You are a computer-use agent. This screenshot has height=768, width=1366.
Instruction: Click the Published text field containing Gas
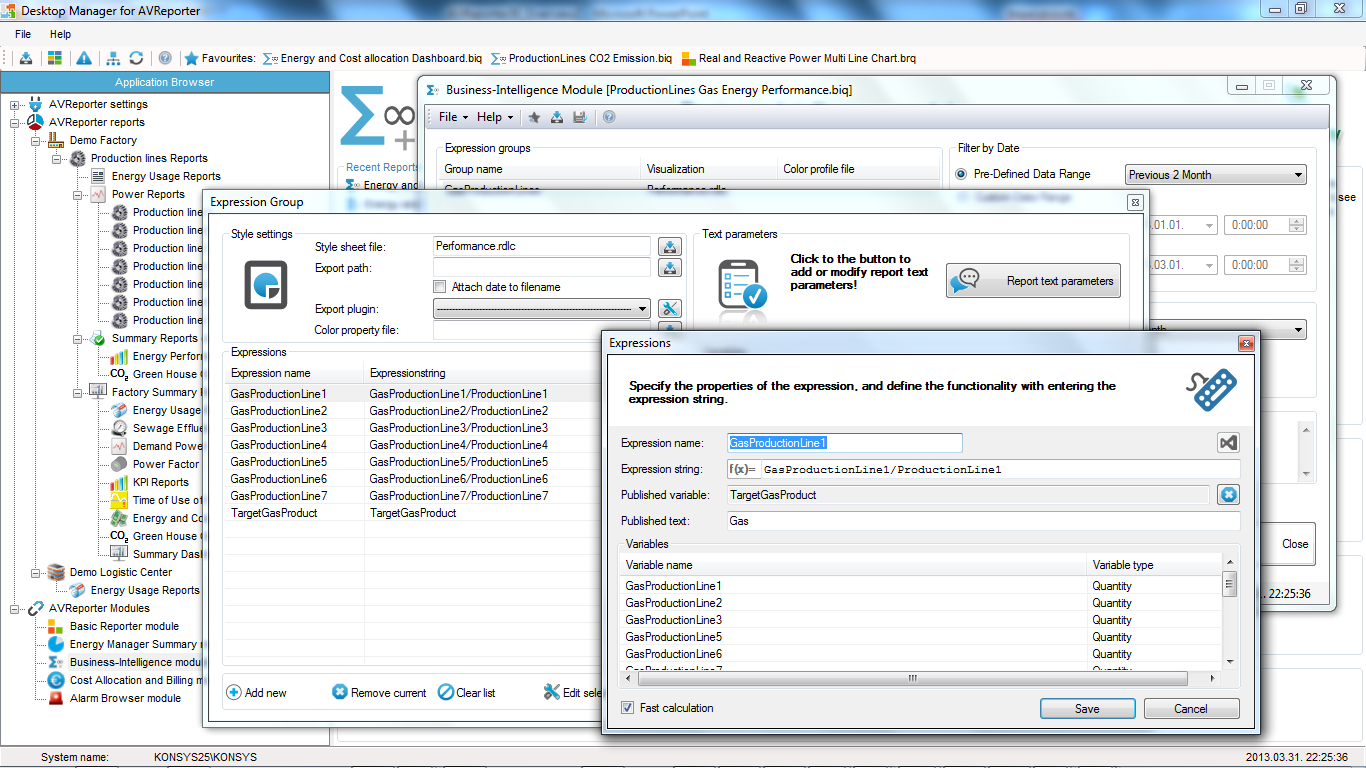pyautogui.click(x=983, y=521)
